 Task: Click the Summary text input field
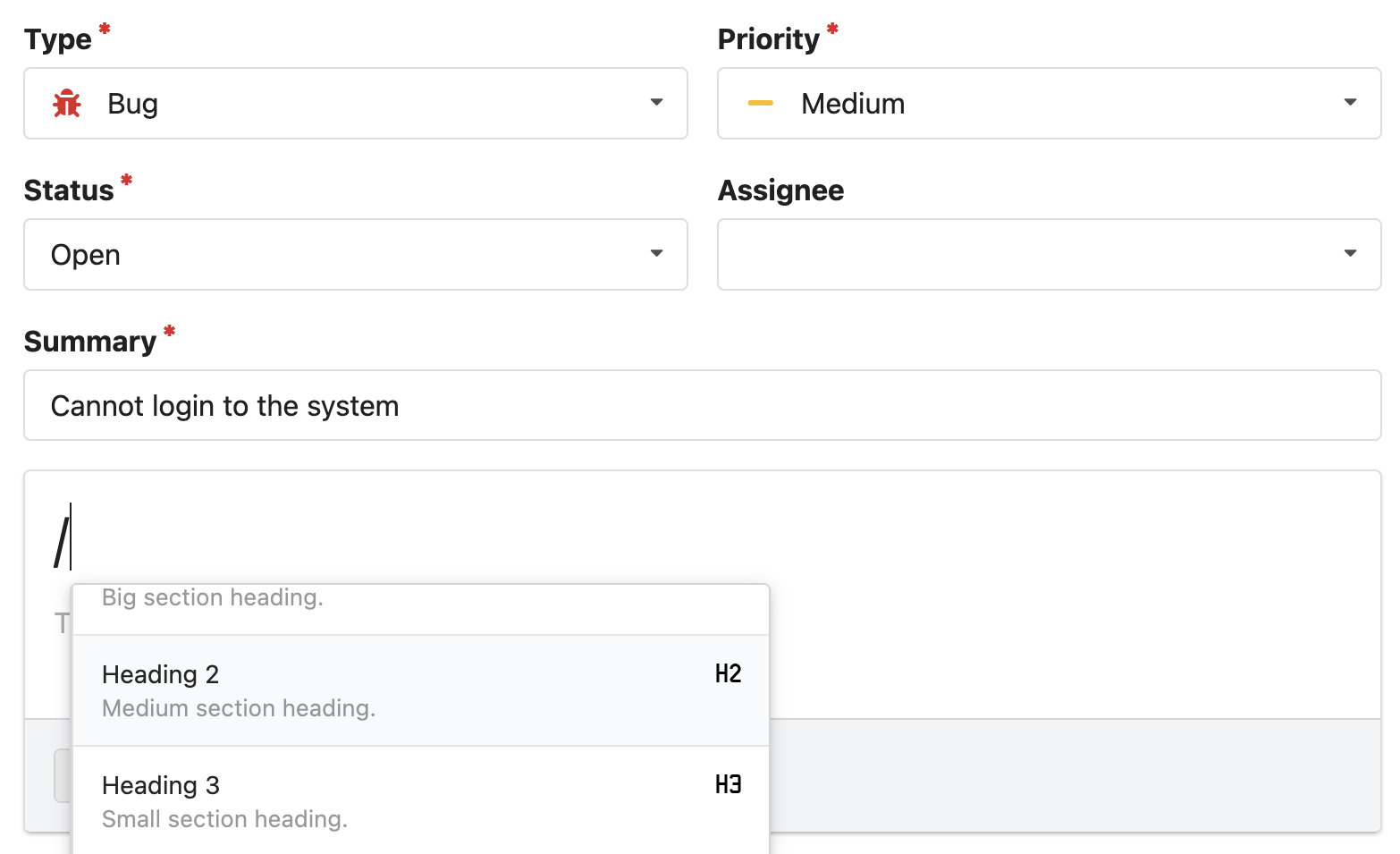tap(702, 406)
